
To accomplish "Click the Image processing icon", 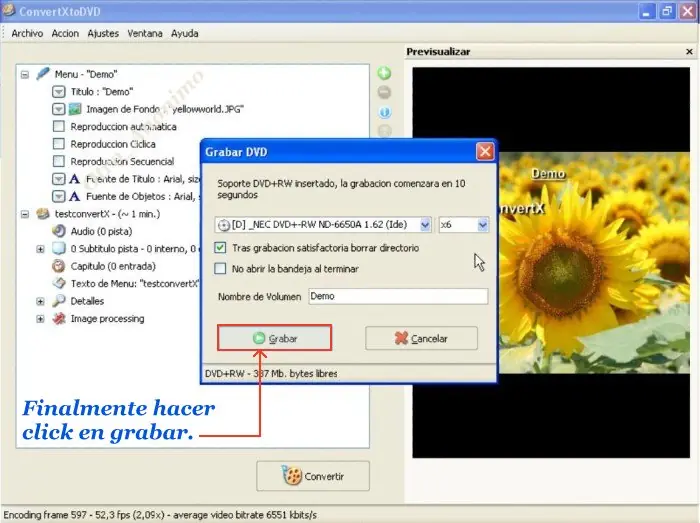I will coord(59,319).
